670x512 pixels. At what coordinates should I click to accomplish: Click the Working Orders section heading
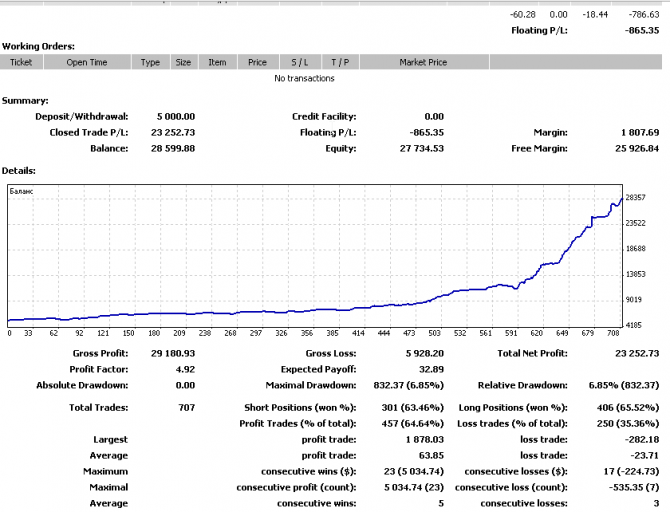[x=38, y=46]
